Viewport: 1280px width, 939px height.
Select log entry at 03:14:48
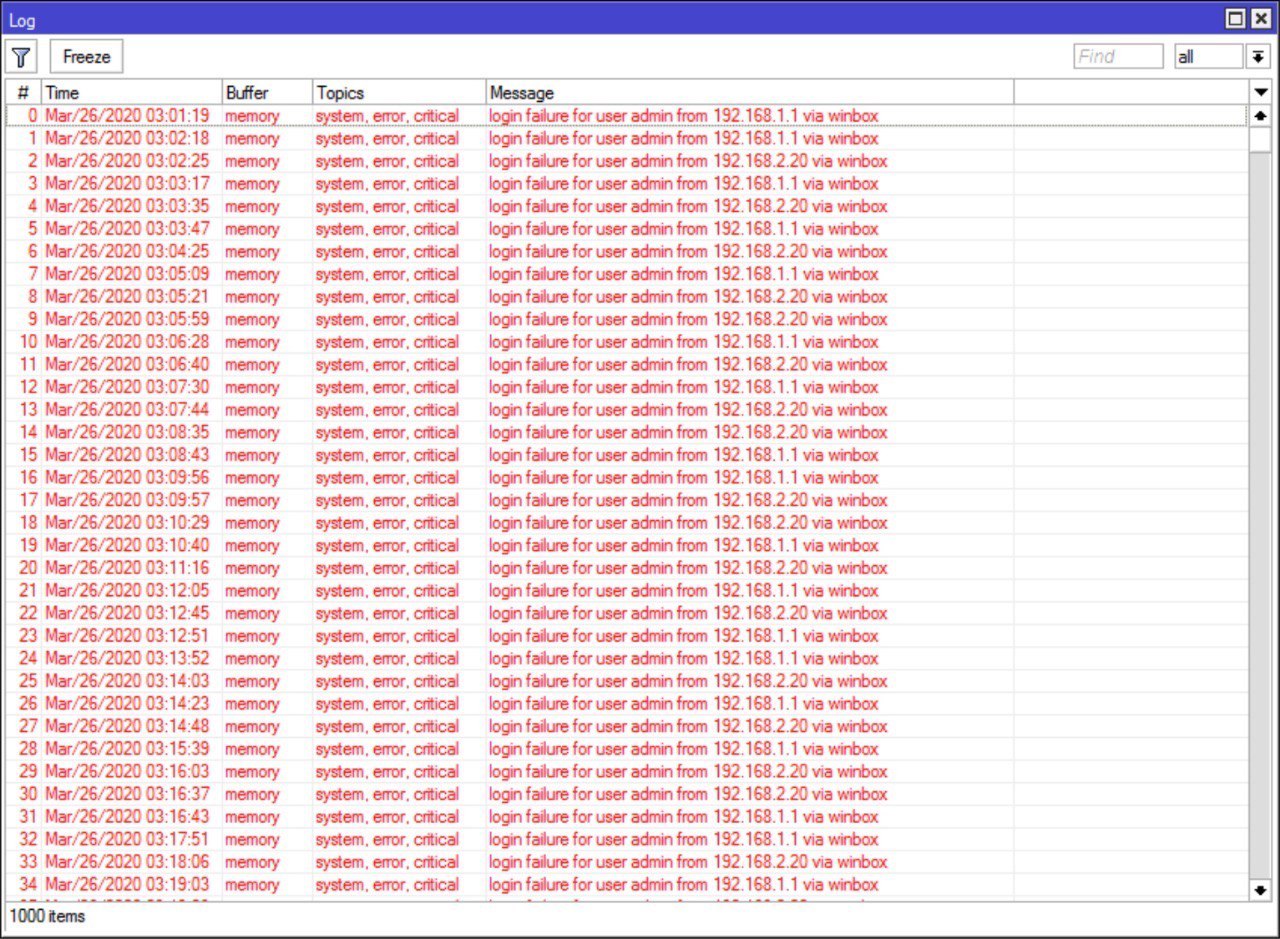click(x=627, y=726)
